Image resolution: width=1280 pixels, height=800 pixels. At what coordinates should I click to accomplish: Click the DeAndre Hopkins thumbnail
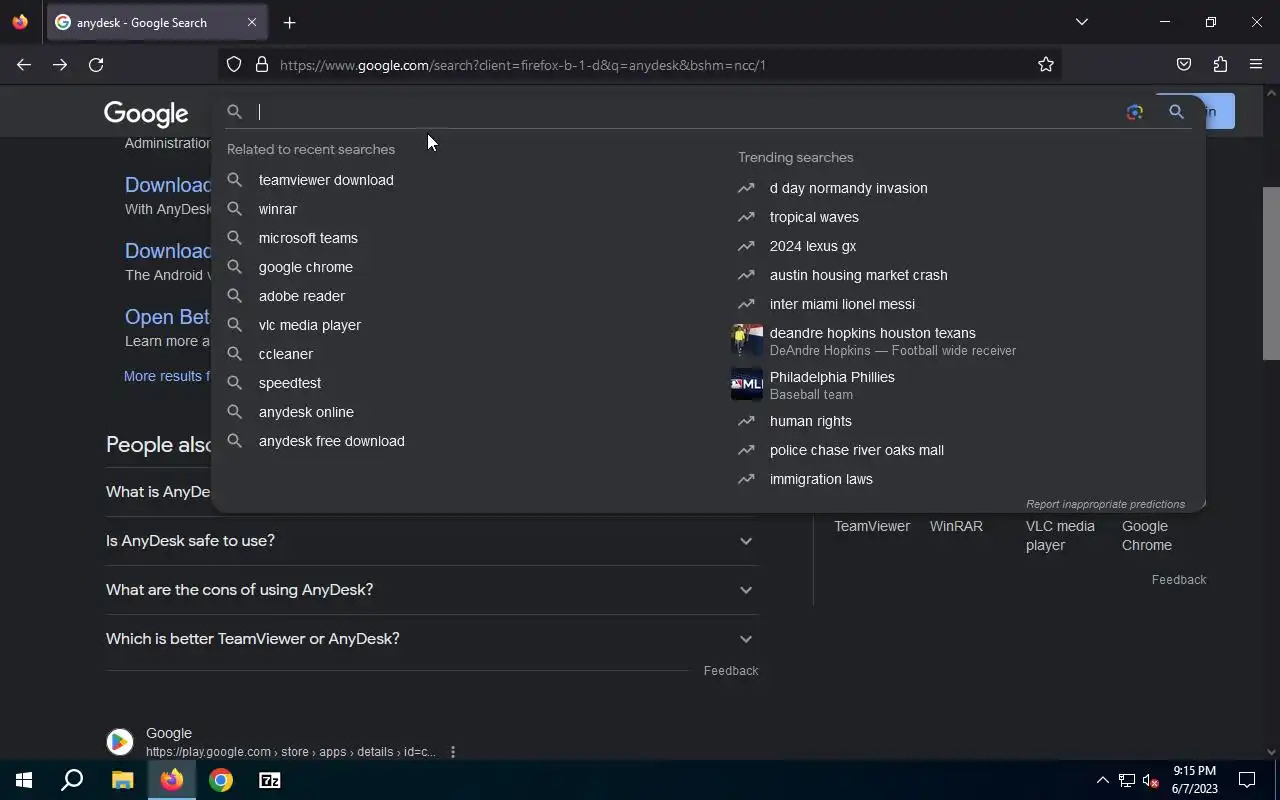tap(747, 341)
